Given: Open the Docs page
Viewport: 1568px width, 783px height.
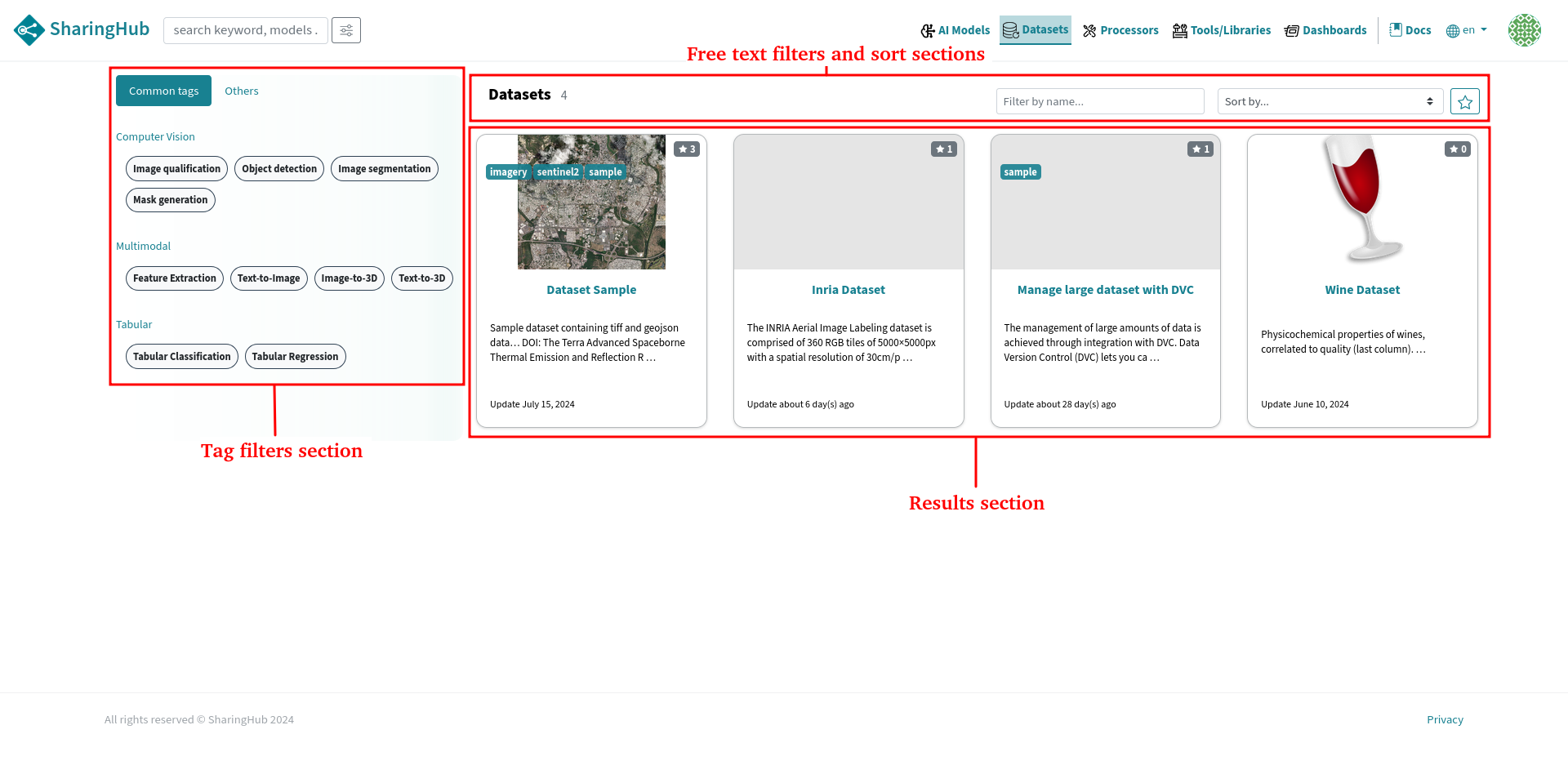Looking at the screenshot, I should coord(1410,30).
